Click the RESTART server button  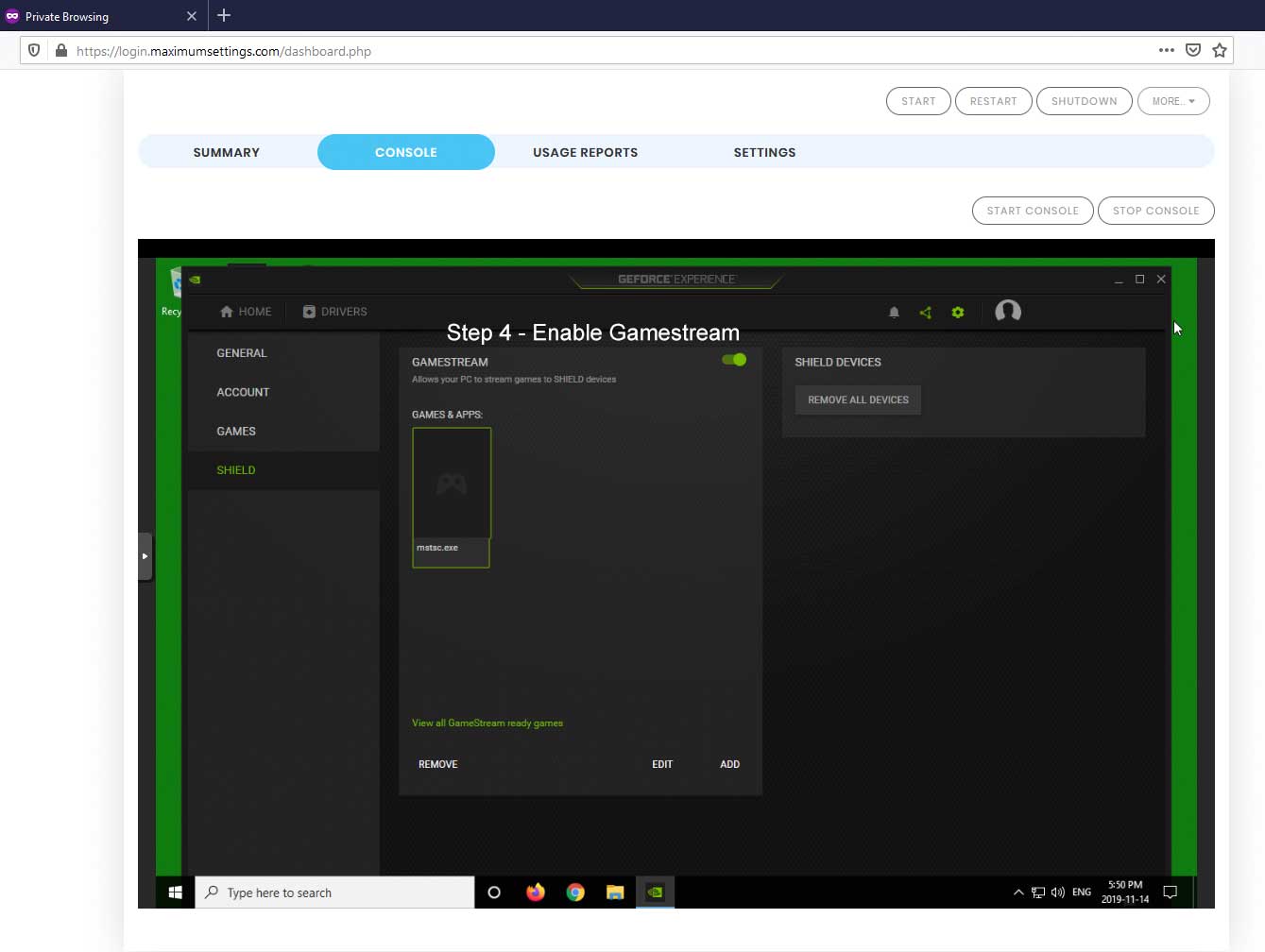994,101
